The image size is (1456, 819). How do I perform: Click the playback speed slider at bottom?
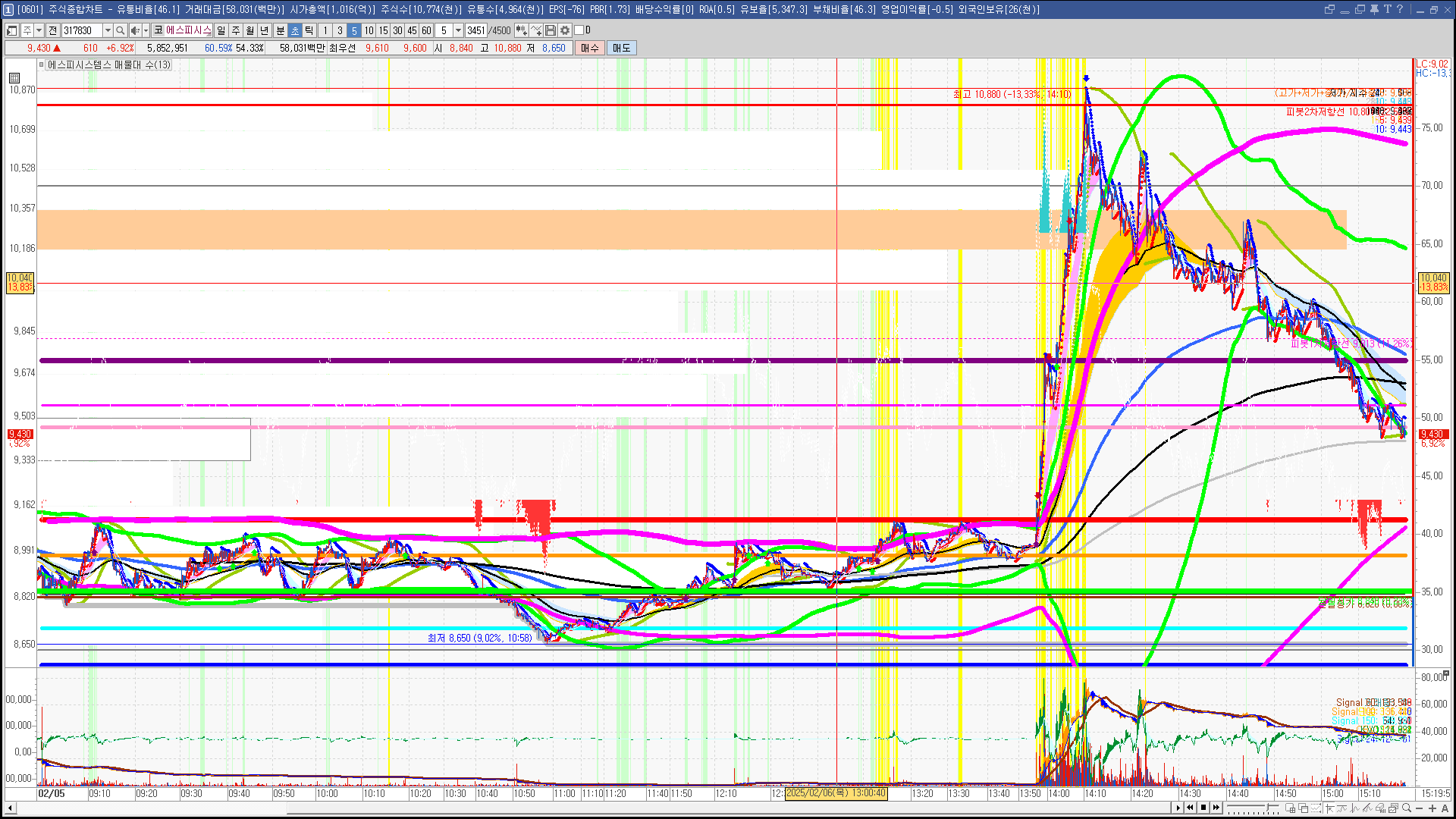(x=1255, y=808)
